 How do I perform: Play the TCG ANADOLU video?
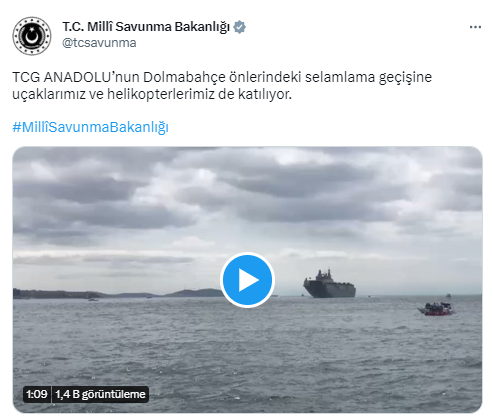[247, 280]
